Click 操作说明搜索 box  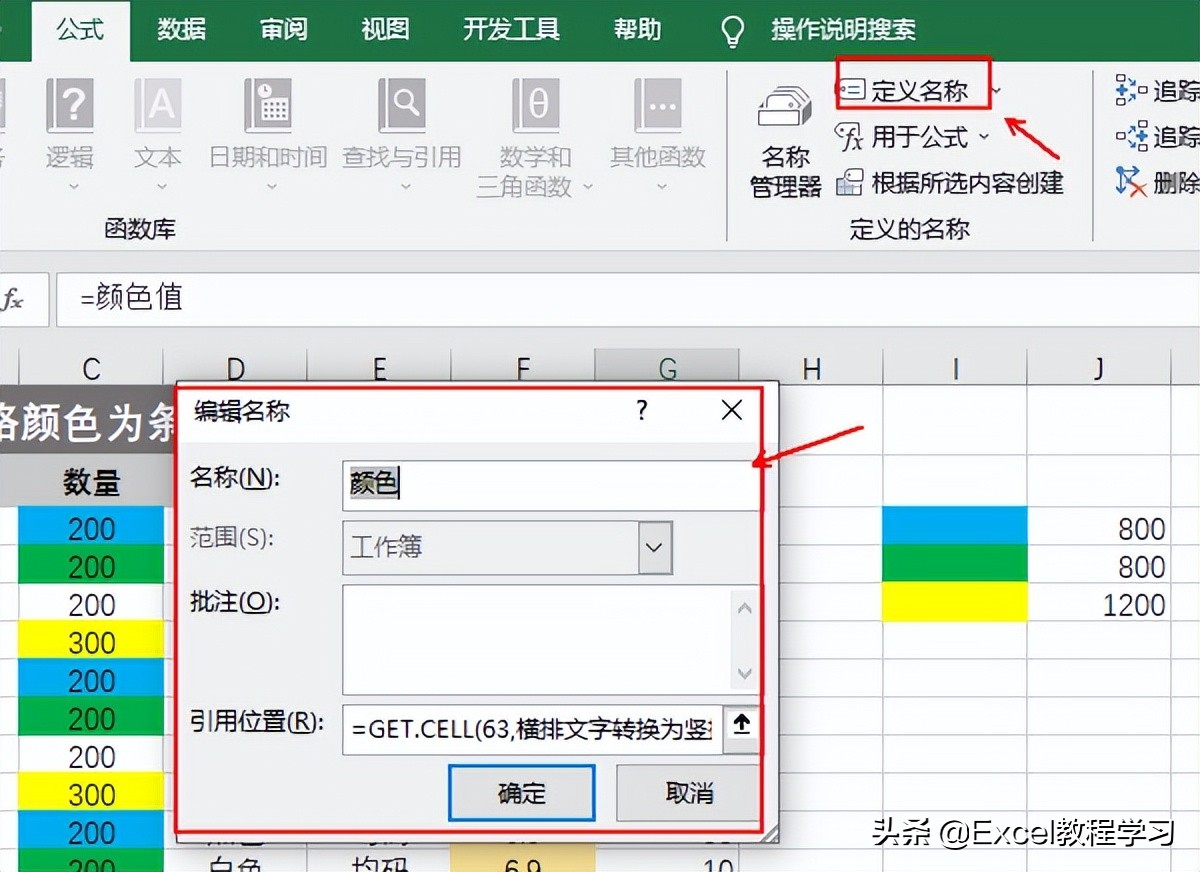843,30
